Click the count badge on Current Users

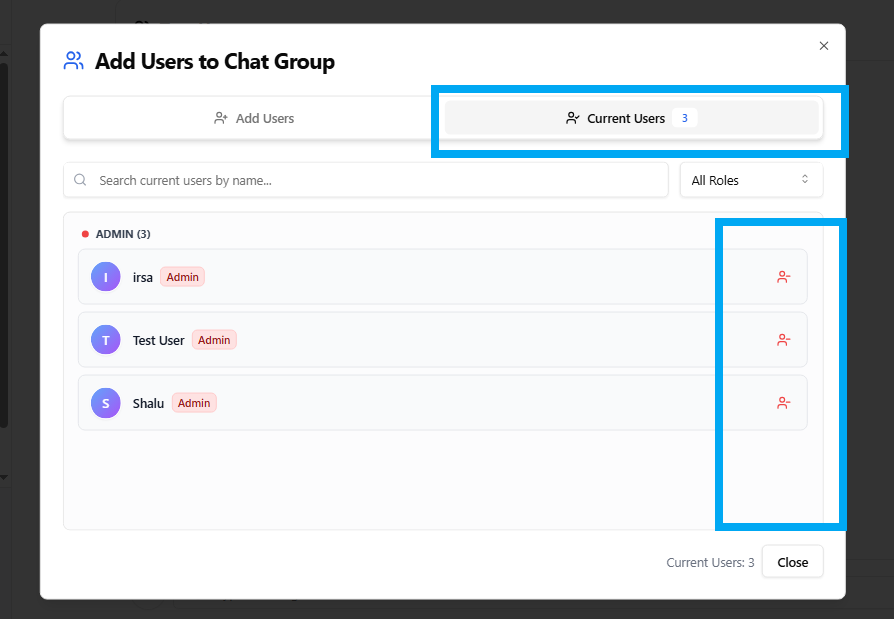point(685,118)
